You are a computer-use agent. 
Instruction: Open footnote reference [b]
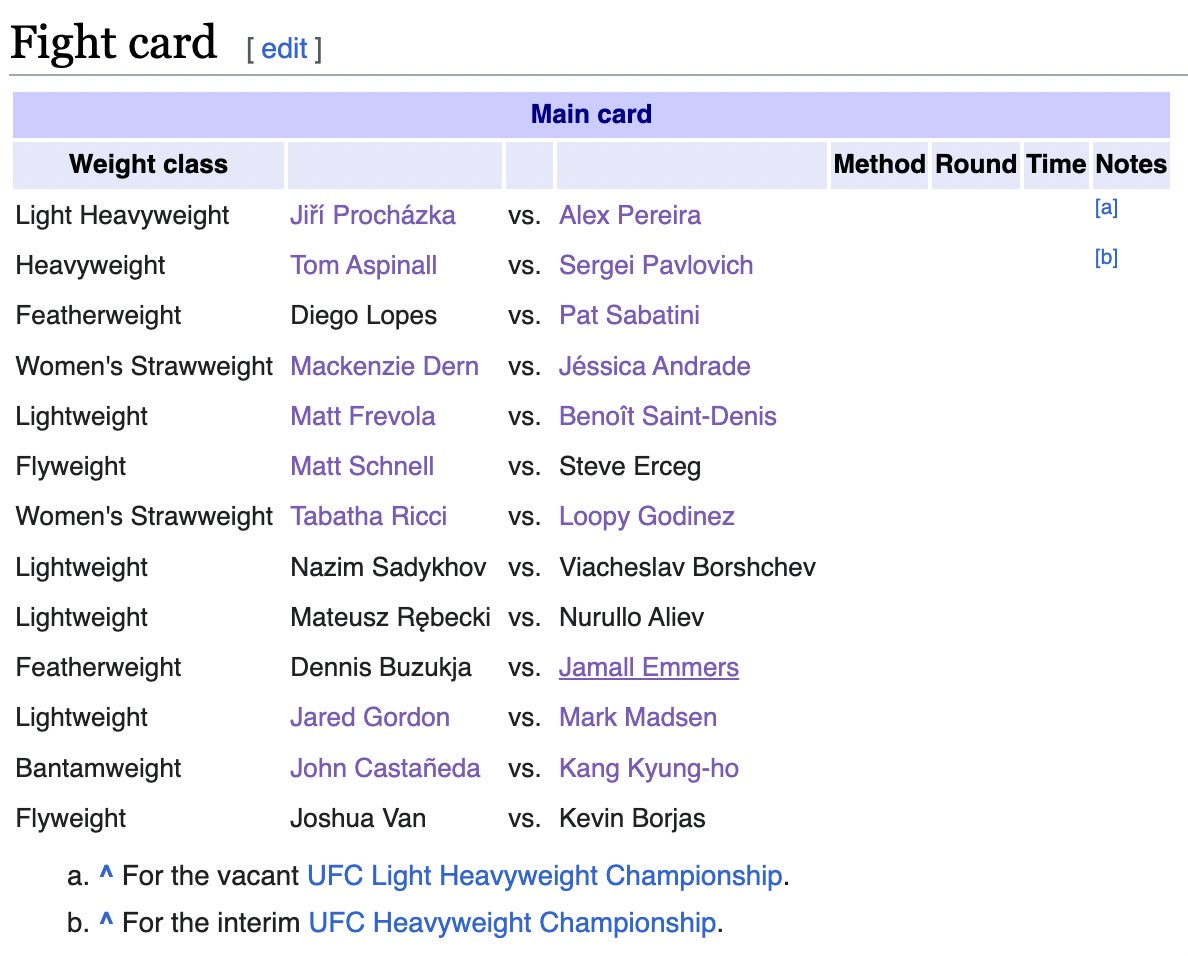click(1106, 258)
